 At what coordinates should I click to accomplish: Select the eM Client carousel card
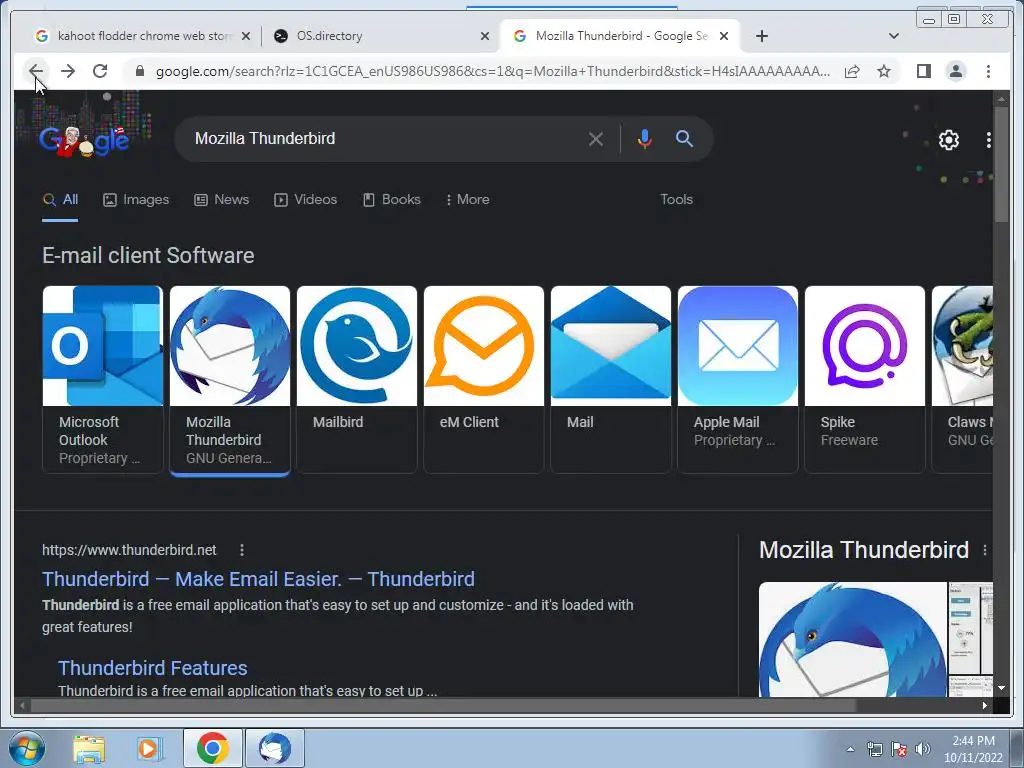pos(484,379)
